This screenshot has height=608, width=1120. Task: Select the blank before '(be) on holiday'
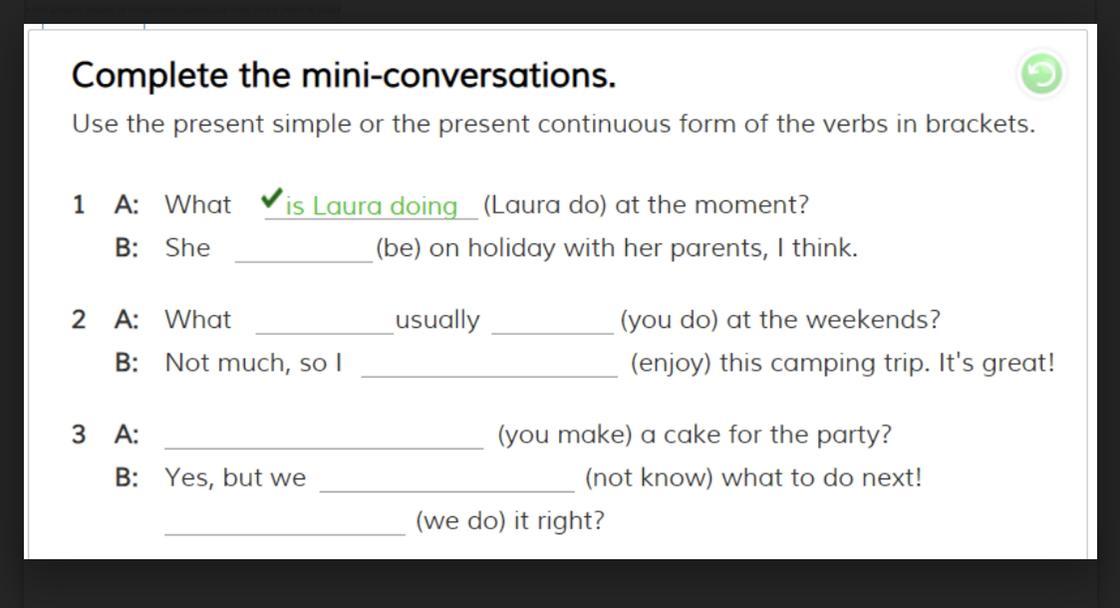click(304, 248)
